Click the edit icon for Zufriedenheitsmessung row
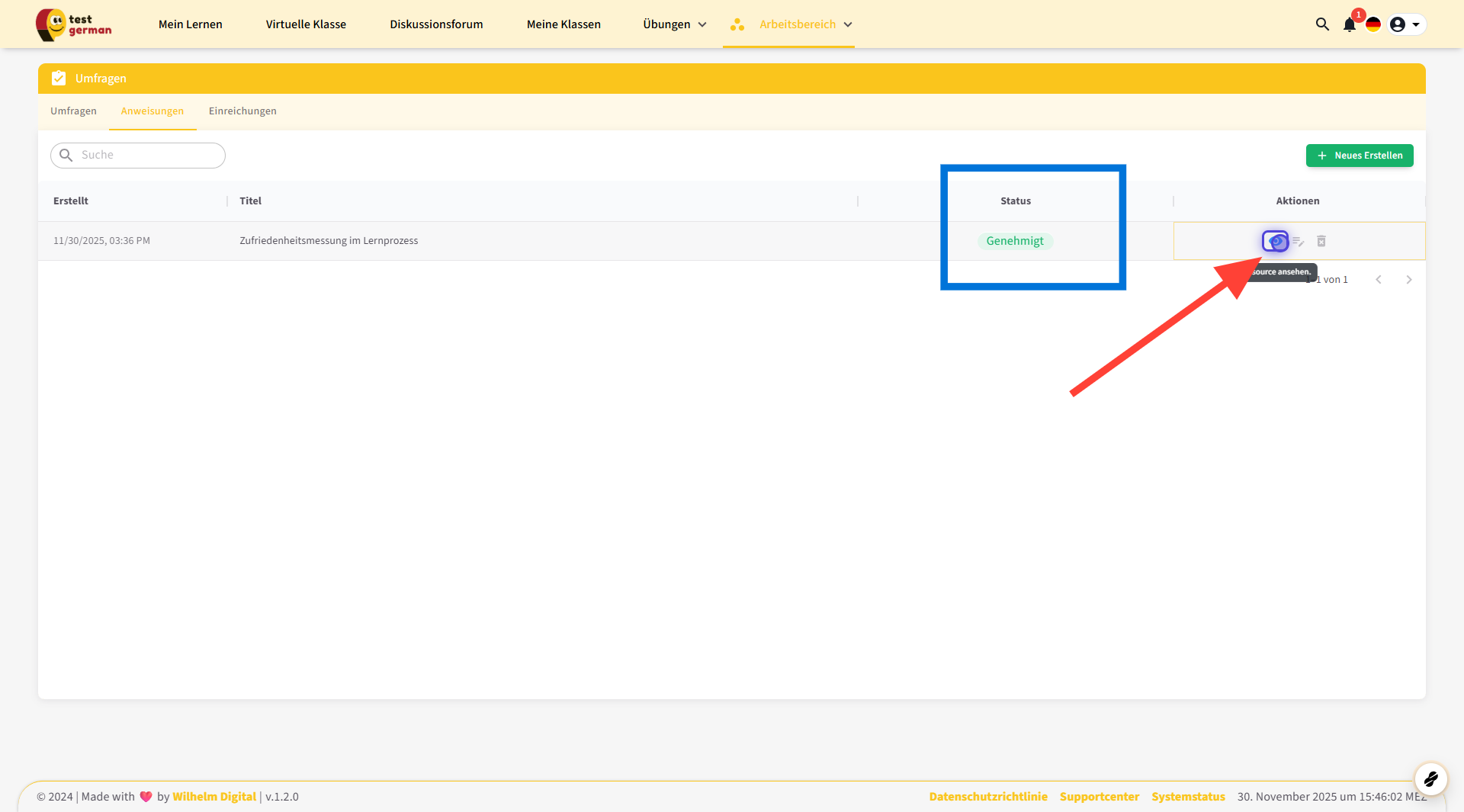This screenshot has width=1464, height=812. 1298,242
